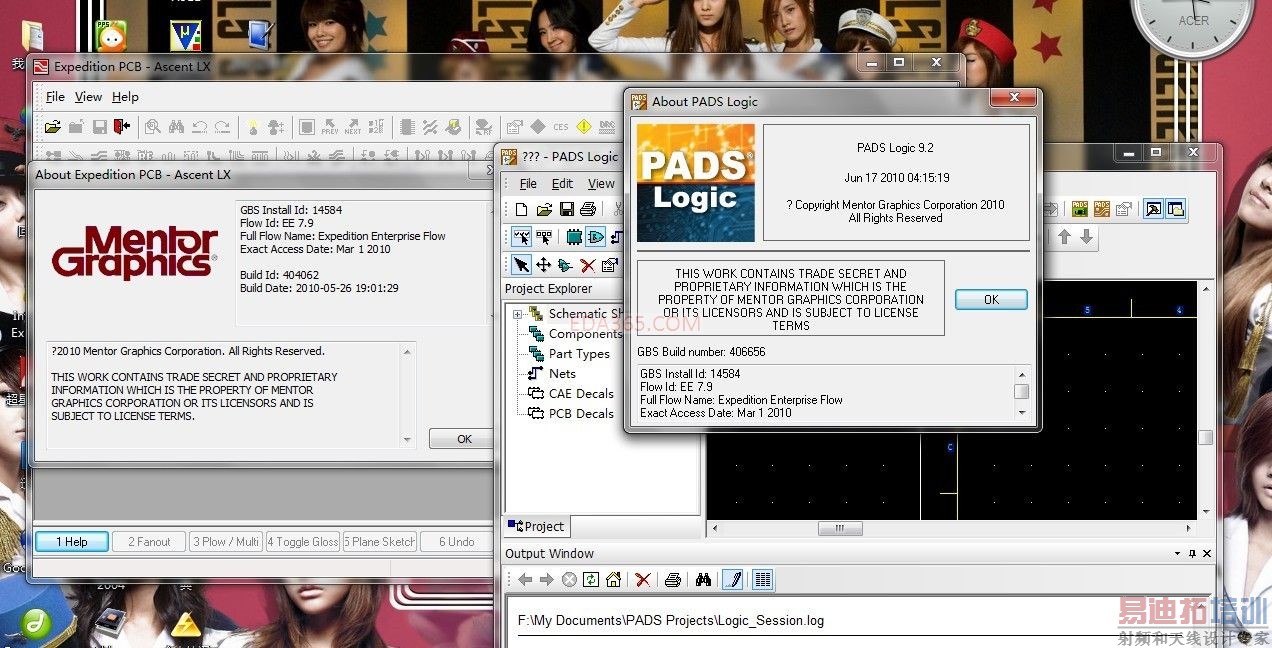This screenshot has height=648, width=1272.
Task: Click OK in About PADS Logic dialog
Action: point(991,299)
